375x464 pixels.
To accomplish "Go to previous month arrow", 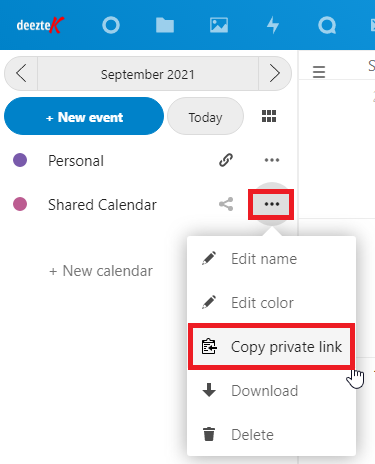I will tap(21, 73).
